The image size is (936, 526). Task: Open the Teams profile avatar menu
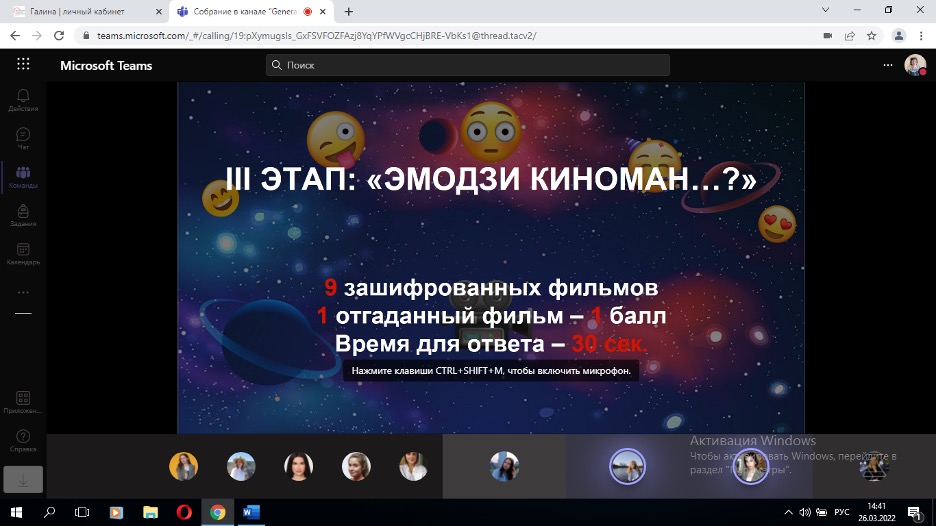pos(914,65)
